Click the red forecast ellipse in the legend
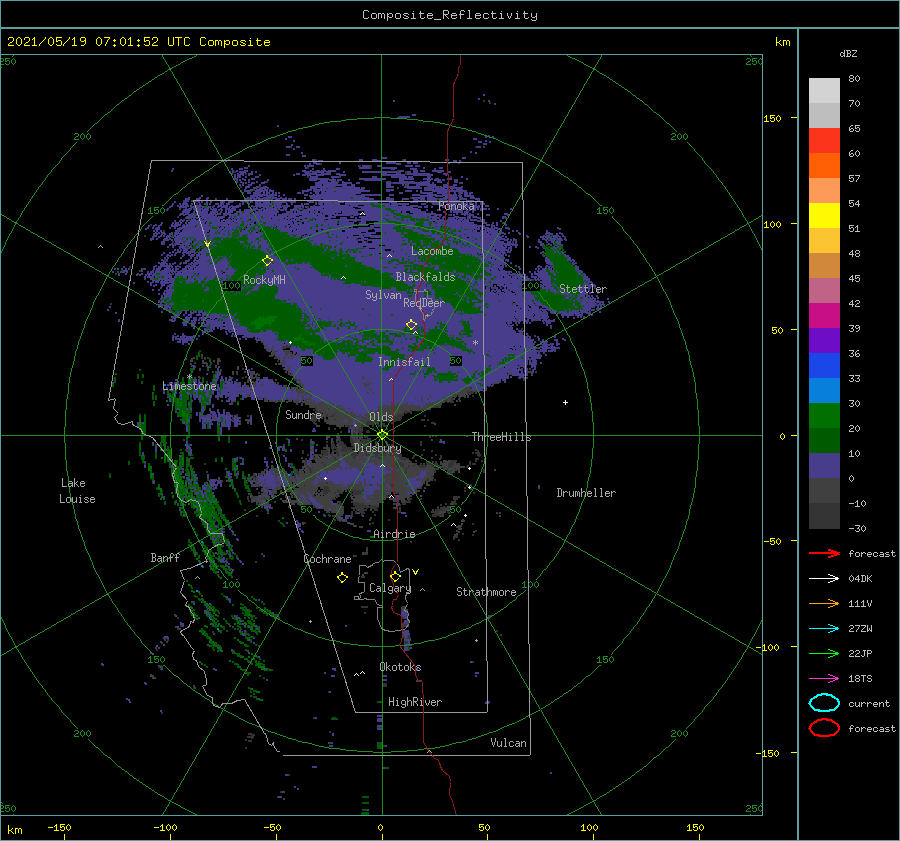Screen dimensions: 900x841 point(824,728)
